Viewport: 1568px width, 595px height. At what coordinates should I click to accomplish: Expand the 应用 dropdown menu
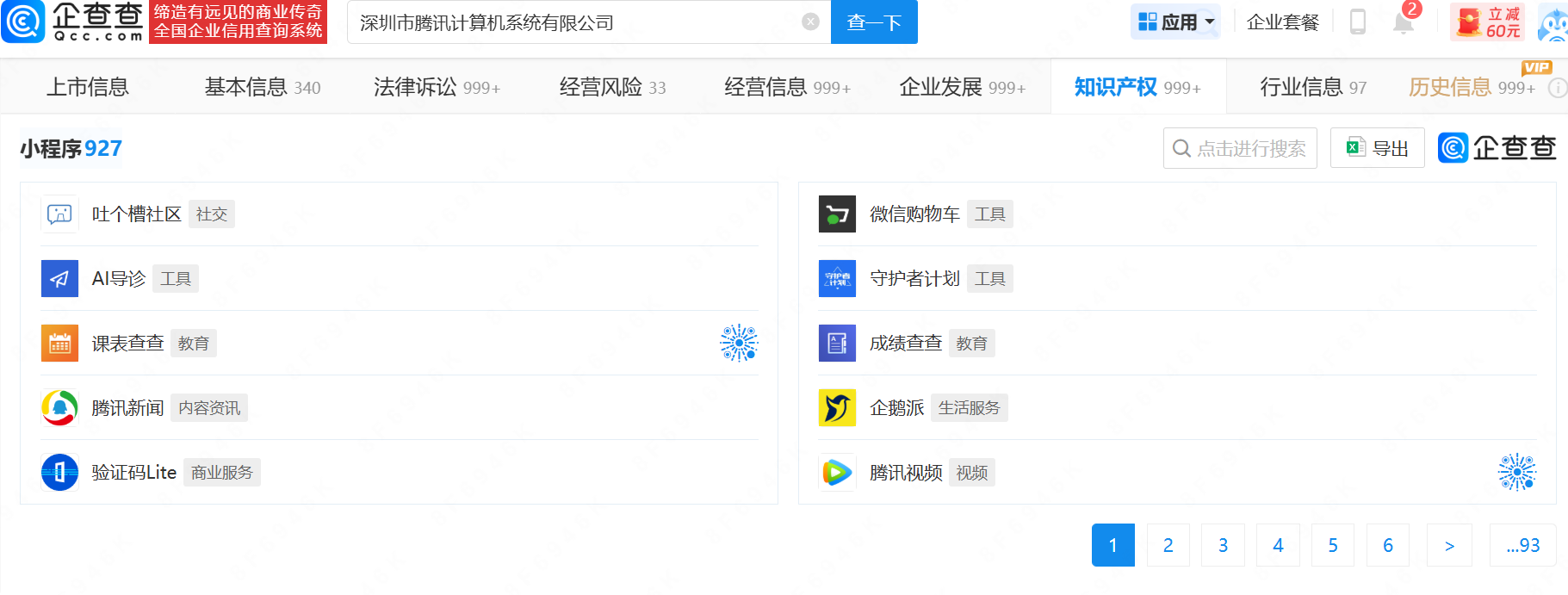tap(1175, 22)
